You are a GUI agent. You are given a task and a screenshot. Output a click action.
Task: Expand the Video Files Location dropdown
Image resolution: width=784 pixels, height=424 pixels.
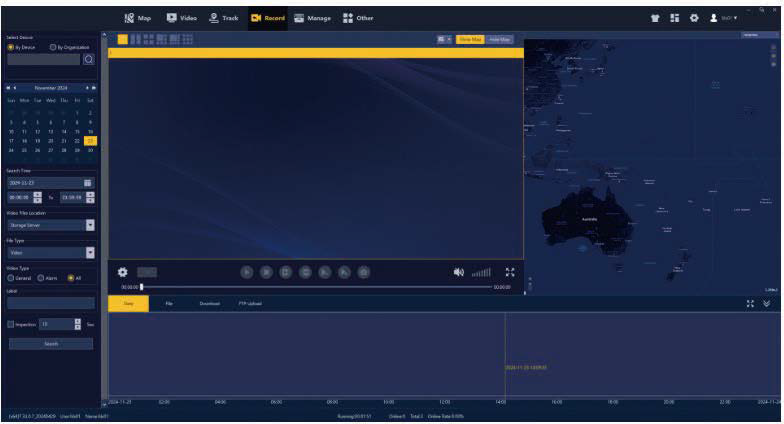(x=89, y=225)
